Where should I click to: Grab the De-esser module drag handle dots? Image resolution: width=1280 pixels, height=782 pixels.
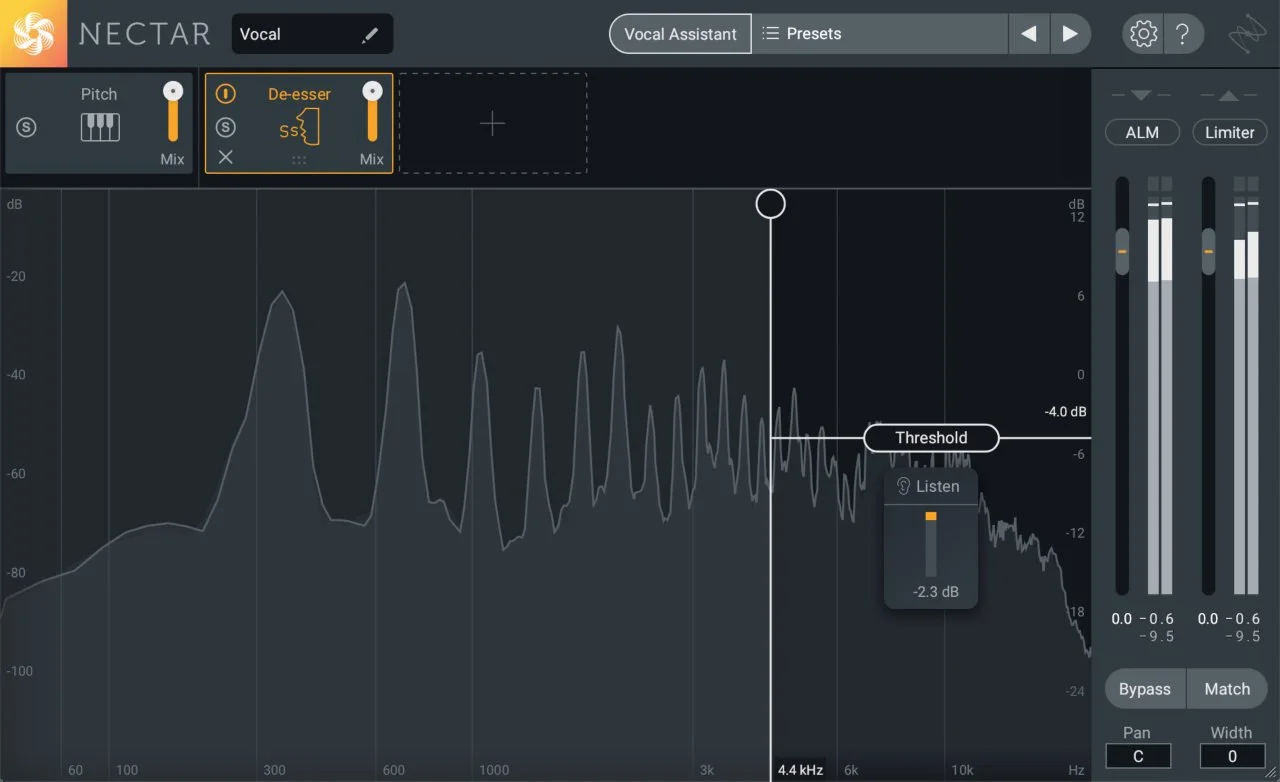click(x=299, y=159)
